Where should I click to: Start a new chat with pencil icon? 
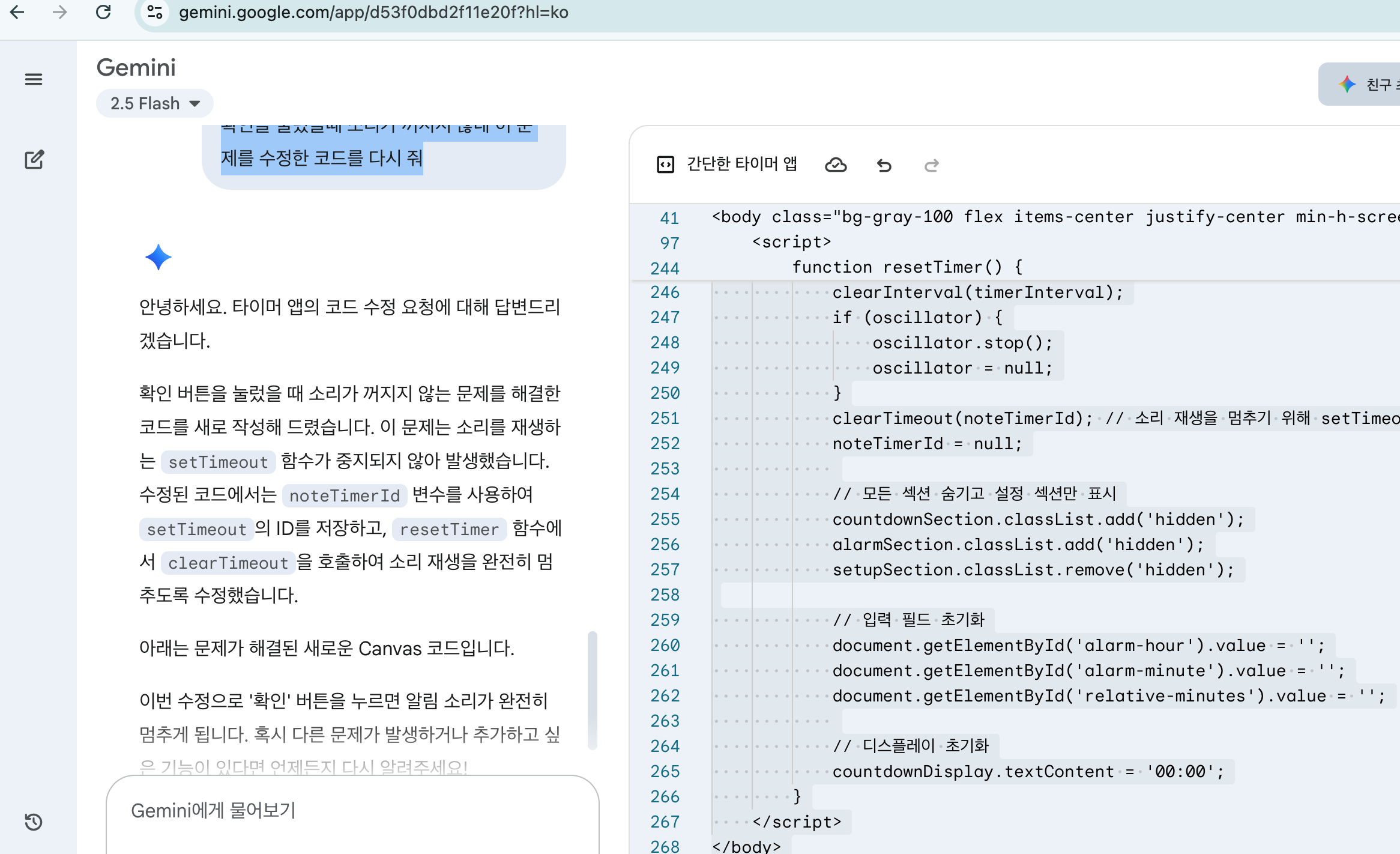34,160
